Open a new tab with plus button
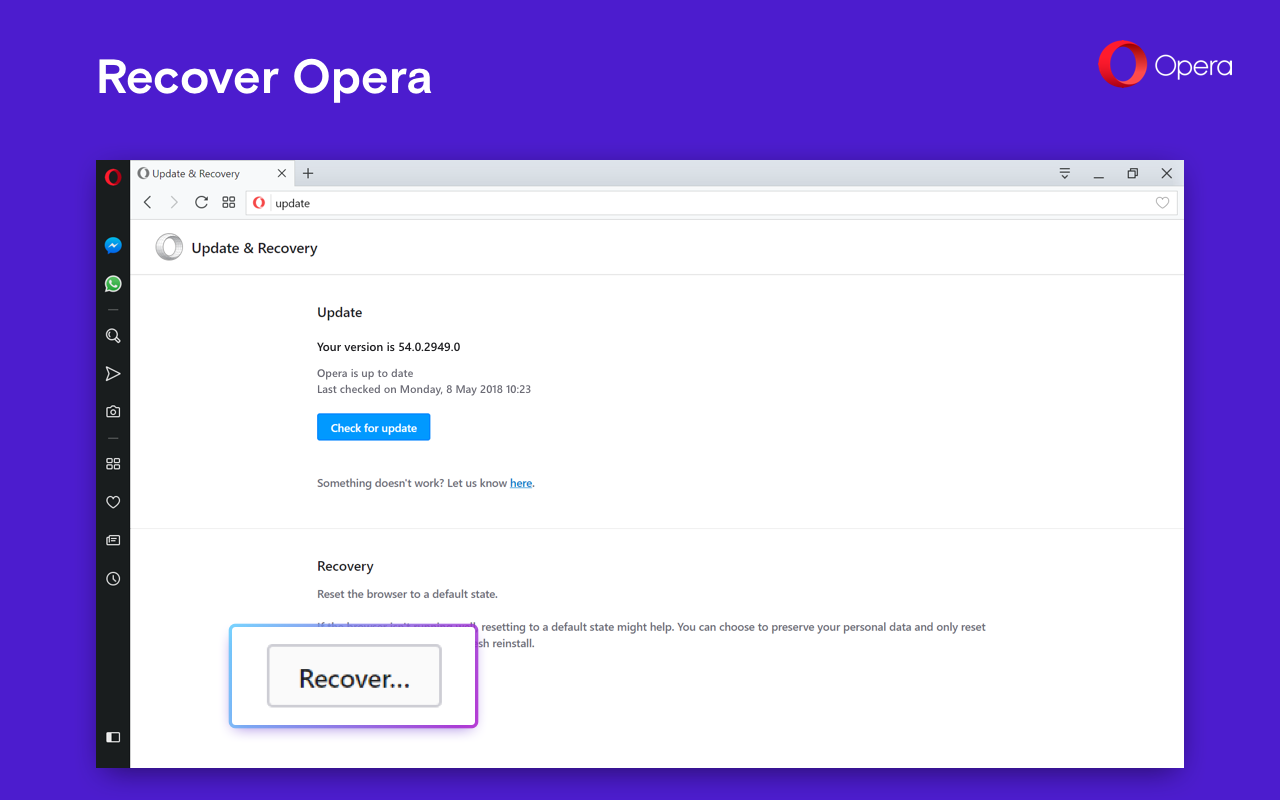The width and height of the screenshot is (1280, 800). click(x=308, y=173)
